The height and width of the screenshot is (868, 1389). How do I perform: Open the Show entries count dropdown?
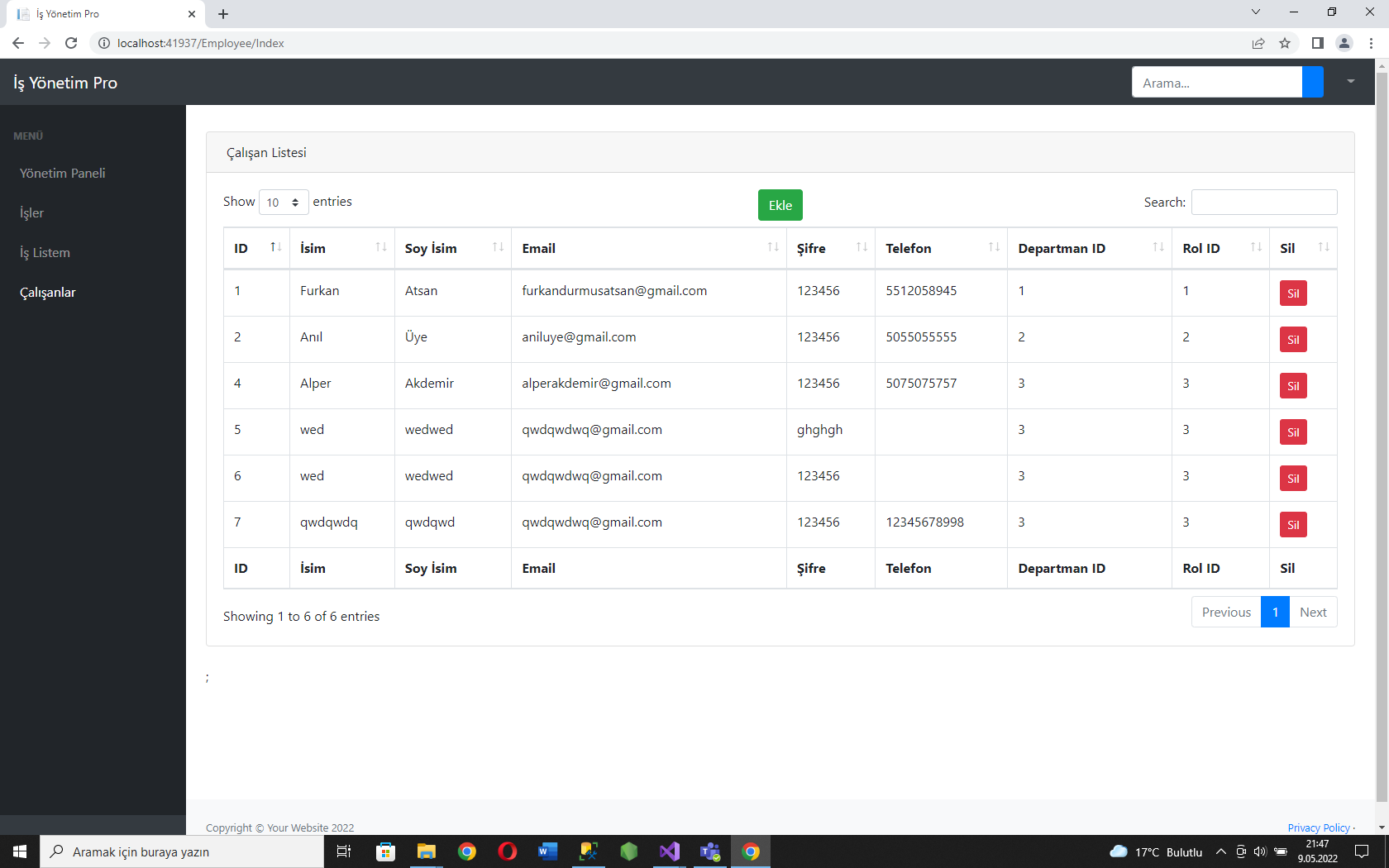284,202
